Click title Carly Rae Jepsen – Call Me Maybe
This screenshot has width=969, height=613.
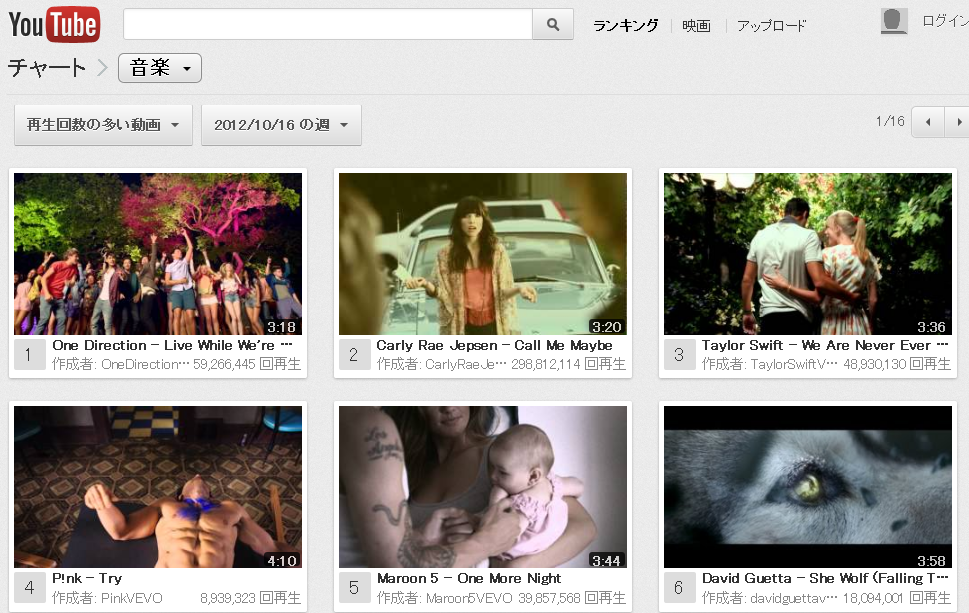tap(494, 345)
